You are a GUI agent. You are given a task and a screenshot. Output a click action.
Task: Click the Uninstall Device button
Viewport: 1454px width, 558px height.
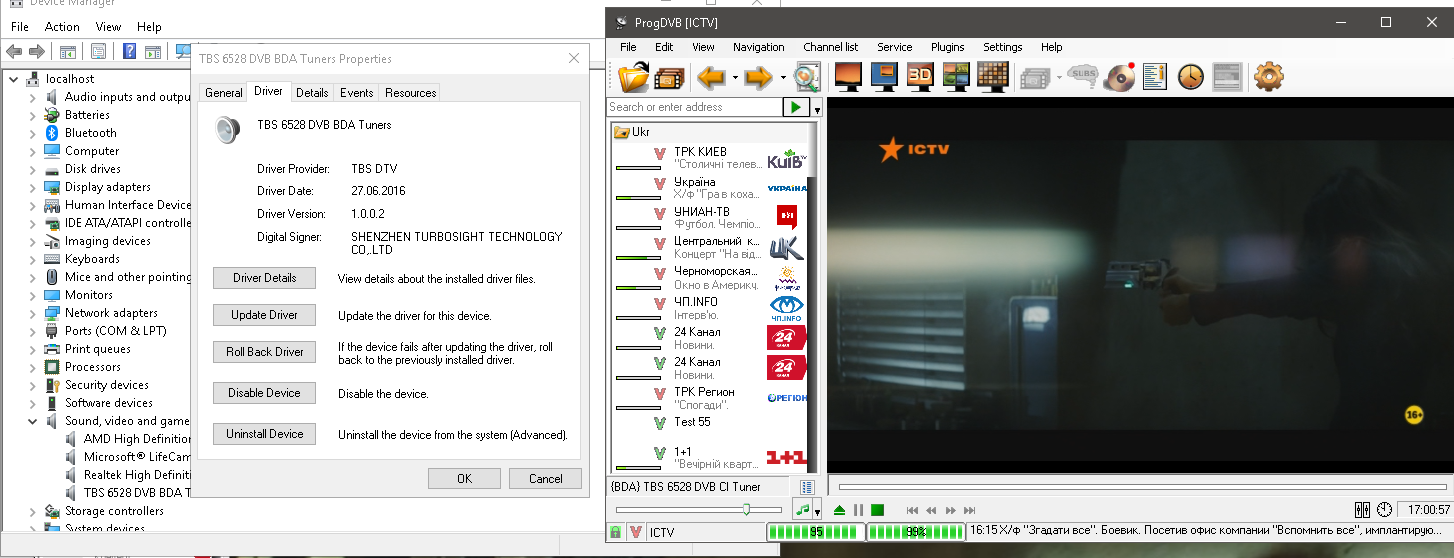[x=265, y=434]
